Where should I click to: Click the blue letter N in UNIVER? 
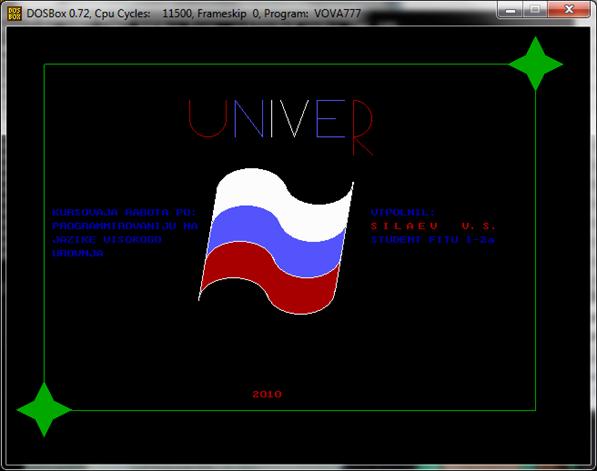pyautogui.click(x=248, y=118)
